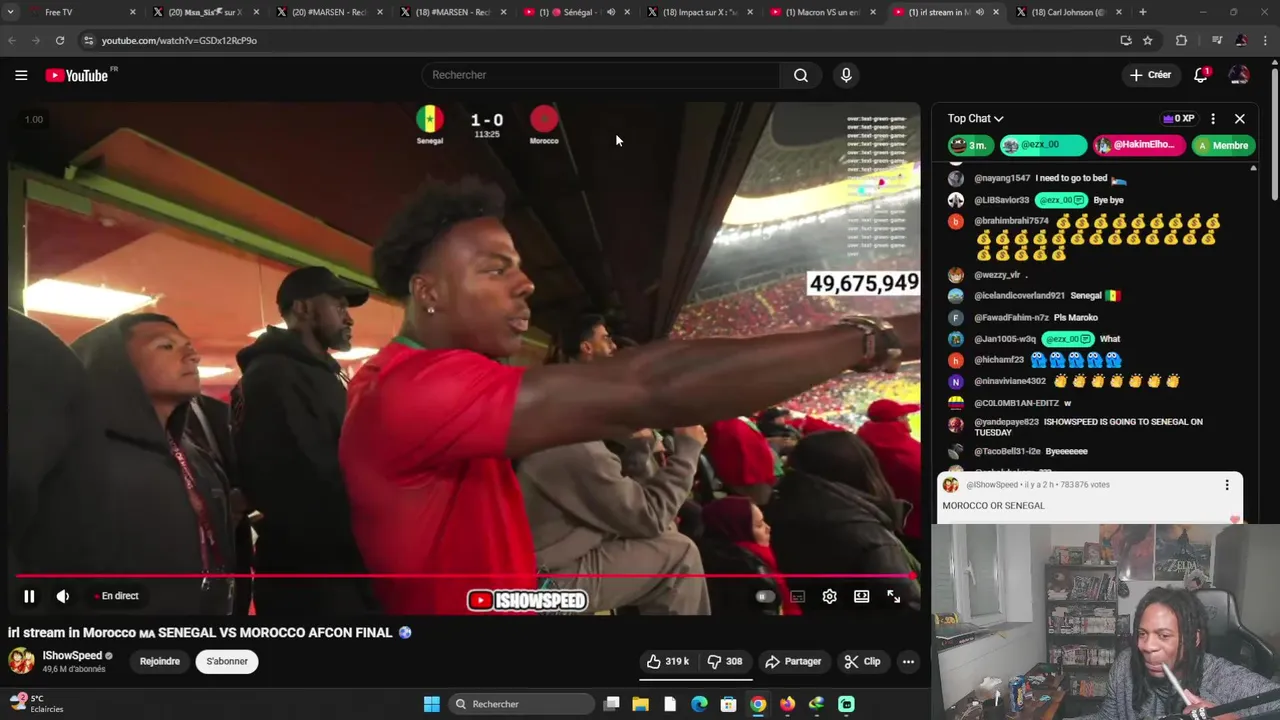The height and width of the screenshot is (720, 1280).
Task: Subscribe with the S'abonner button
Action: [x=227, y=661]
